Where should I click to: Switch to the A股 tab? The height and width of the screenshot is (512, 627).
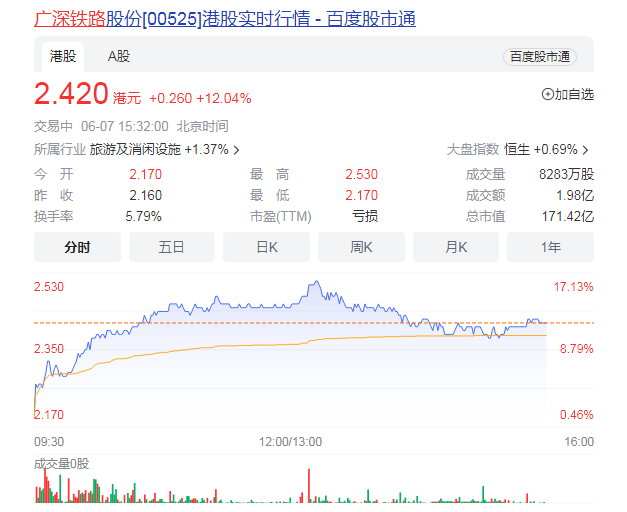pyautogui.click(x=118, y=56)
